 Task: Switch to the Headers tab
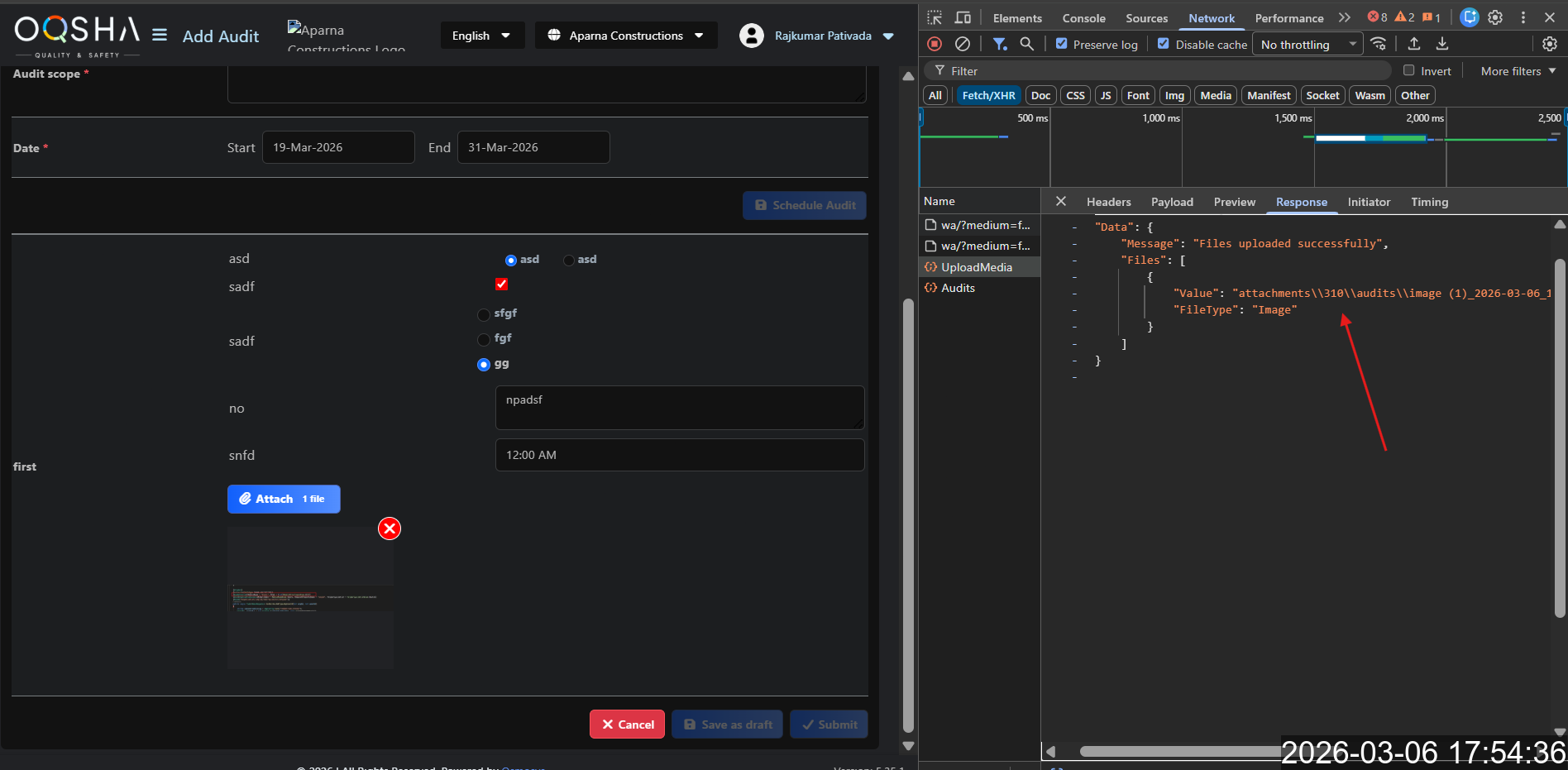point(1108,202)
